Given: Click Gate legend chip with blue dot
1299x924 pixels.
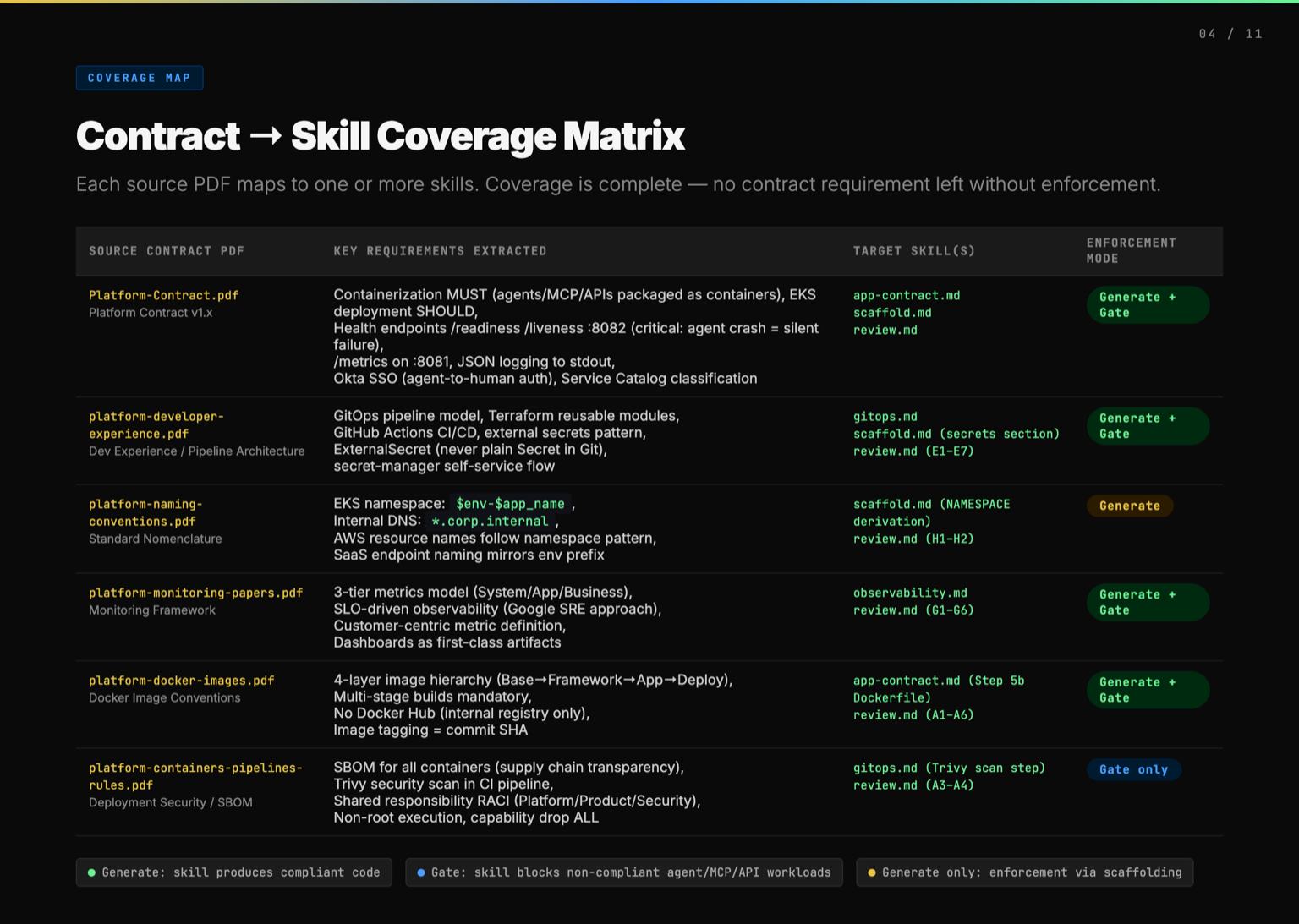Looking at the screenshot, I should coord(624,872).
